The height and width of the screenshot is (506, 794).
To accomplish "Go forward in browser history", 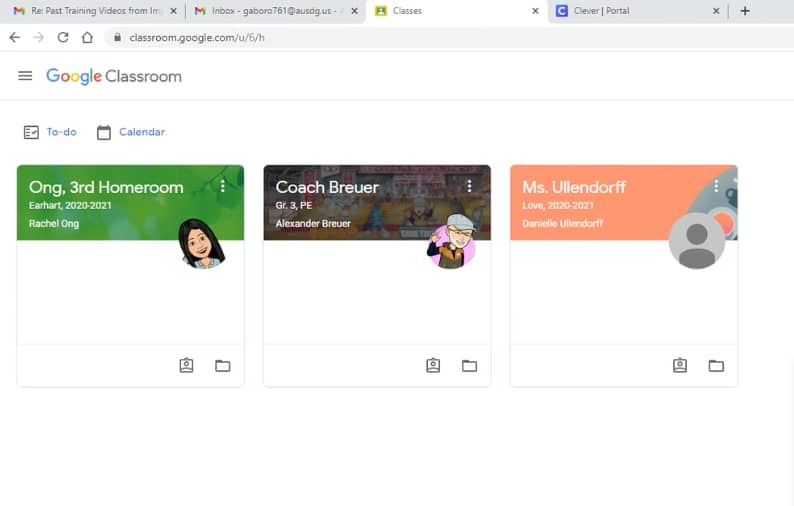I will tap(38, 37).
